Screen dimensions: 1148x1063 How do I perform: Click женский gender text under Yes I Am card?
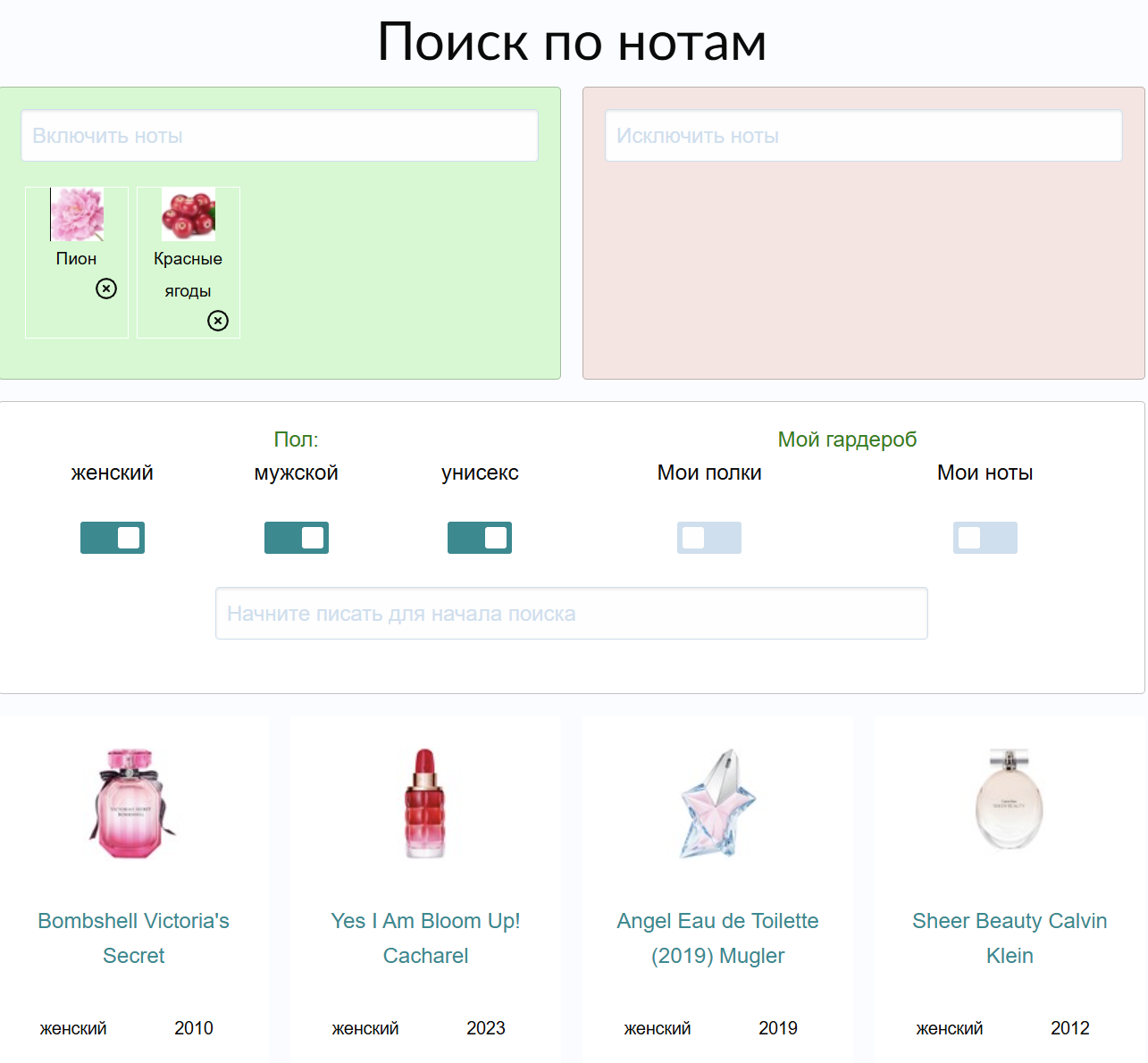click(x=365, y=1029)
